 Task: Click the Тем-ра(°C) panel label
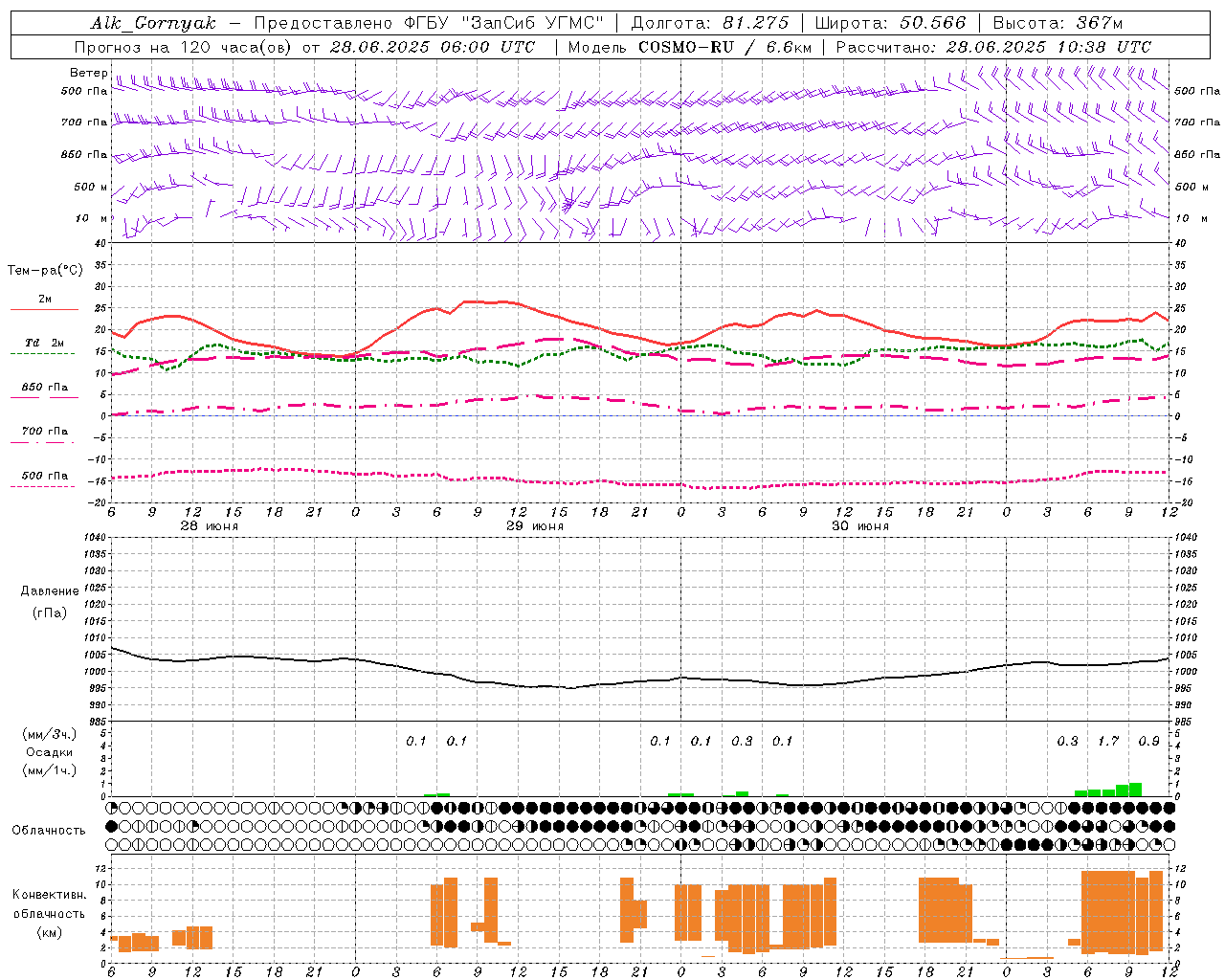click(45, 271)
